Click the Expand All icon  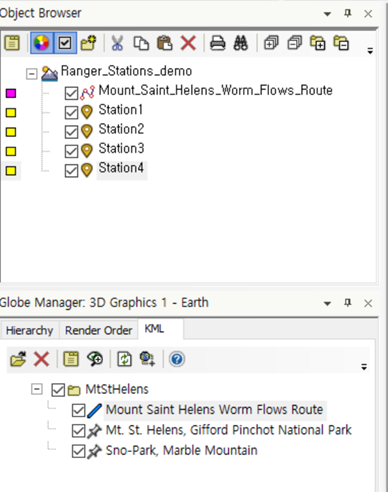pyautogui.click(x=271, y=43)
